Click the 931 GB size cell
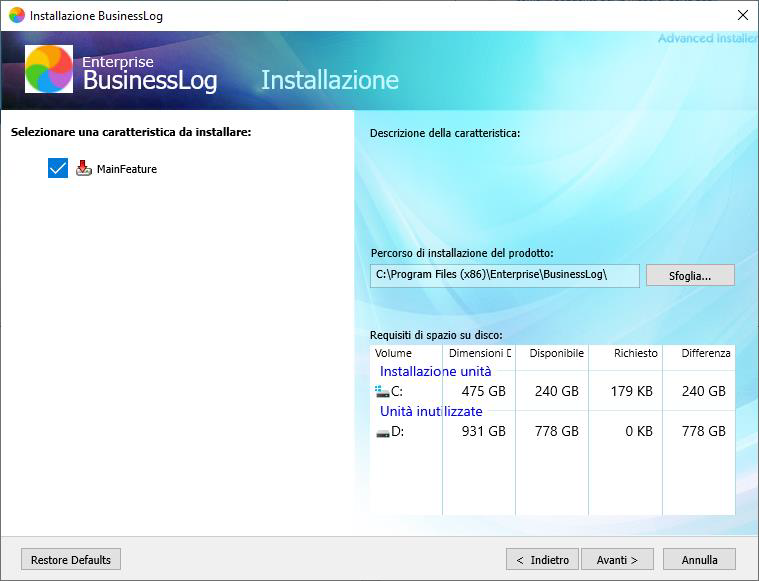Screen dimensions: 759x581 tap(483, 431)
